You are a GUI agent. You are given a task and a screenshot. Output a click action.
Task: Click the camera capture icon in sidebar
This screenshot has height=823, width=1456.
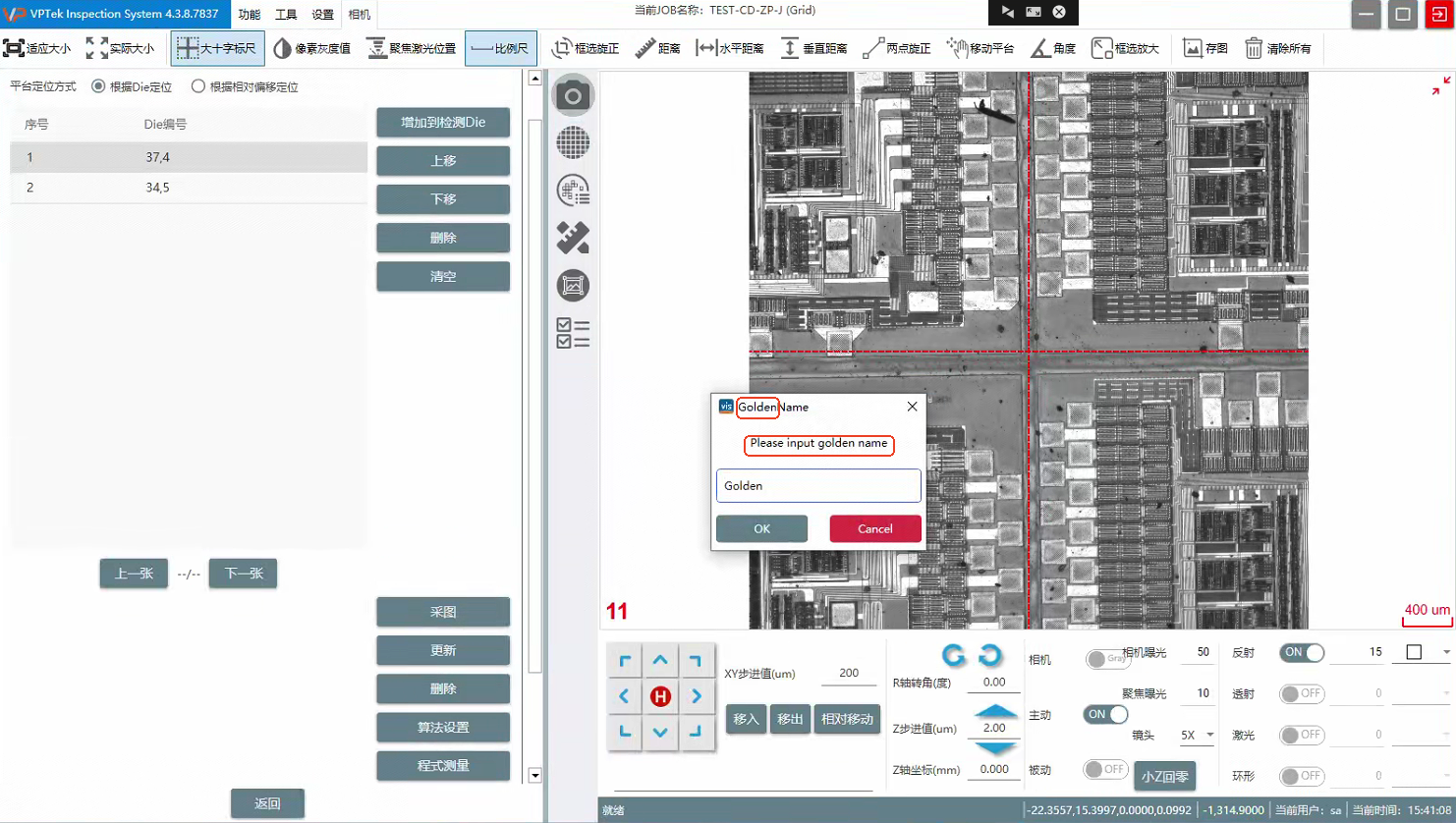click(573, 96)
